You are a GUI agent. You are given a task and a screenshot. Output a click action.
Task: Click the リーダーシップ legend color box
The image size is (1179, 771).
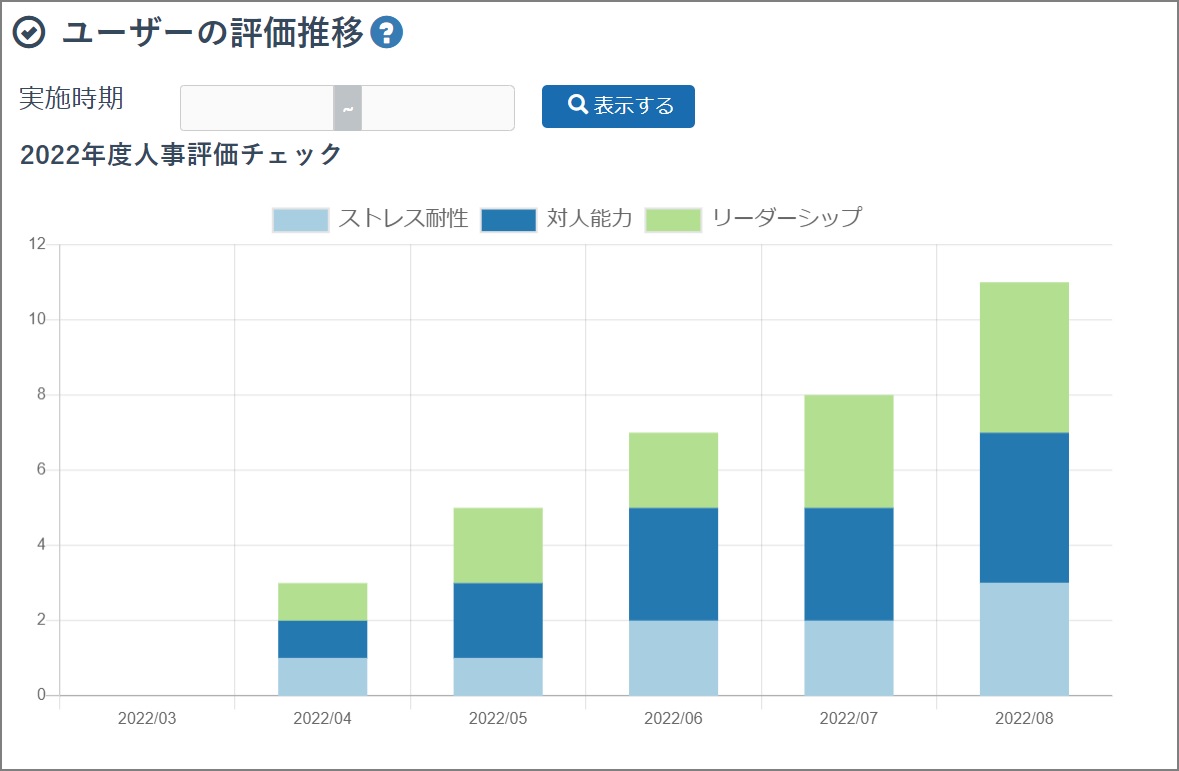(674, 218)
